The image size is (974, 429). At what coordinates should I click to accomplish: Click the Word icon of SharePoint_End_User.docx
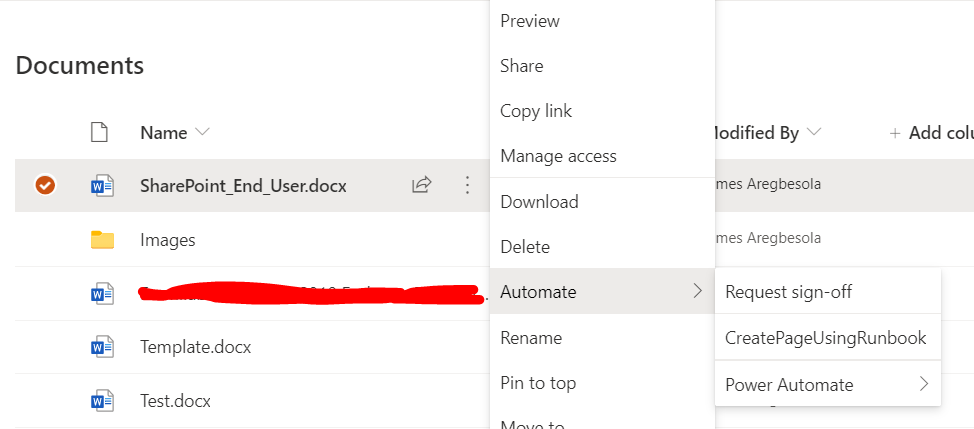point(102,186)
